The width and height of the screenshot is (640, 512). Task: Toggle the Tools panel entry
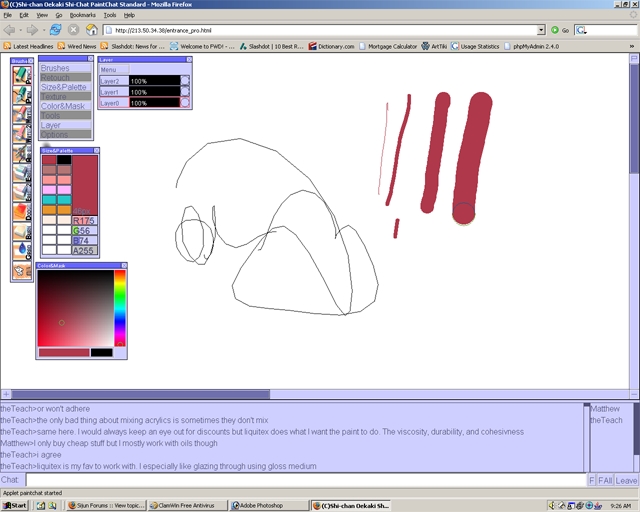coord(65,116)
